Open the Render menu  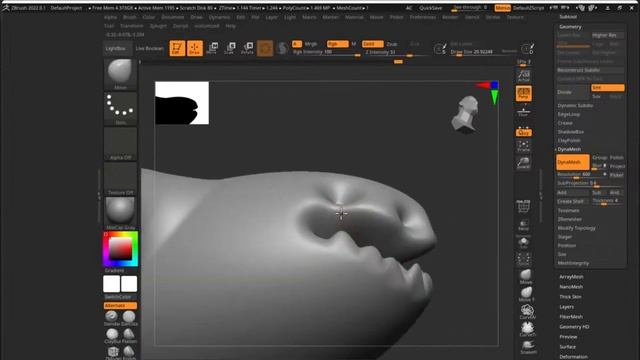[450, 17]
